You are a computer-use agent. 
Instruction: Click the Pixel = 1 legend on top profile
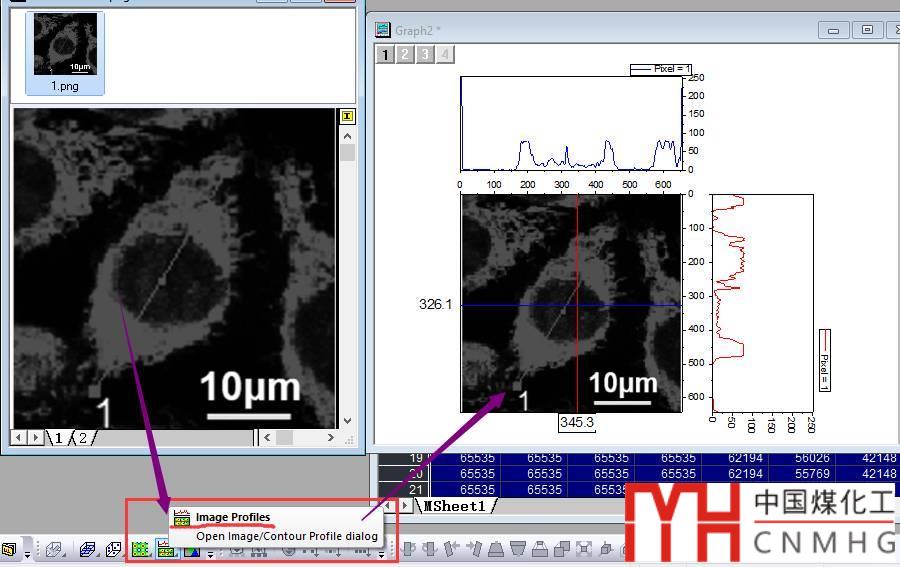(659, 69)
